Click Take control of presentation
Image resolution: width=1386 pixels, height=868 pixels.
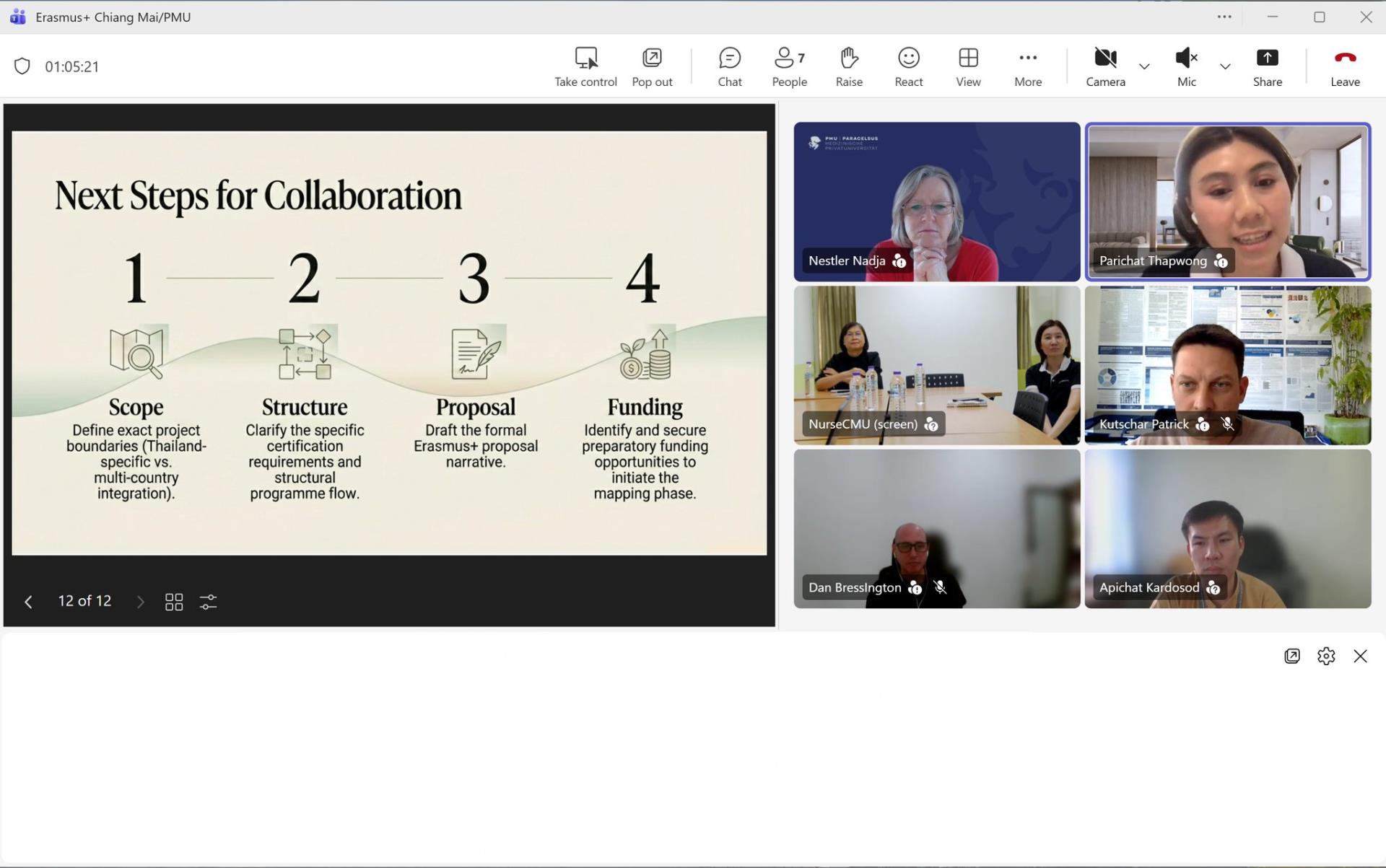585,66
